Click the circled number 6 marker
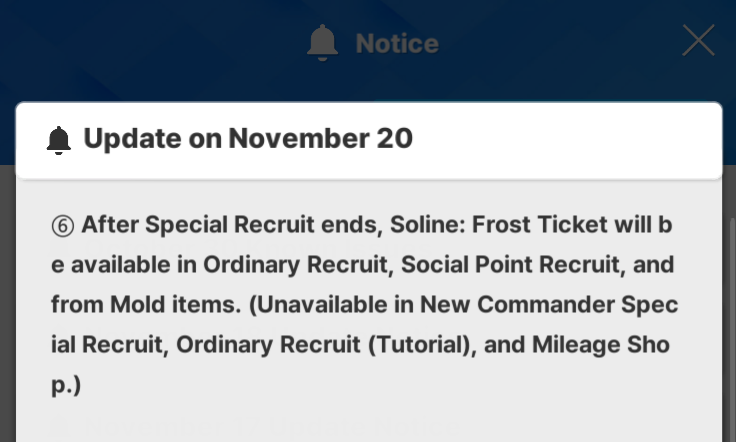 (x=62, y=226)
